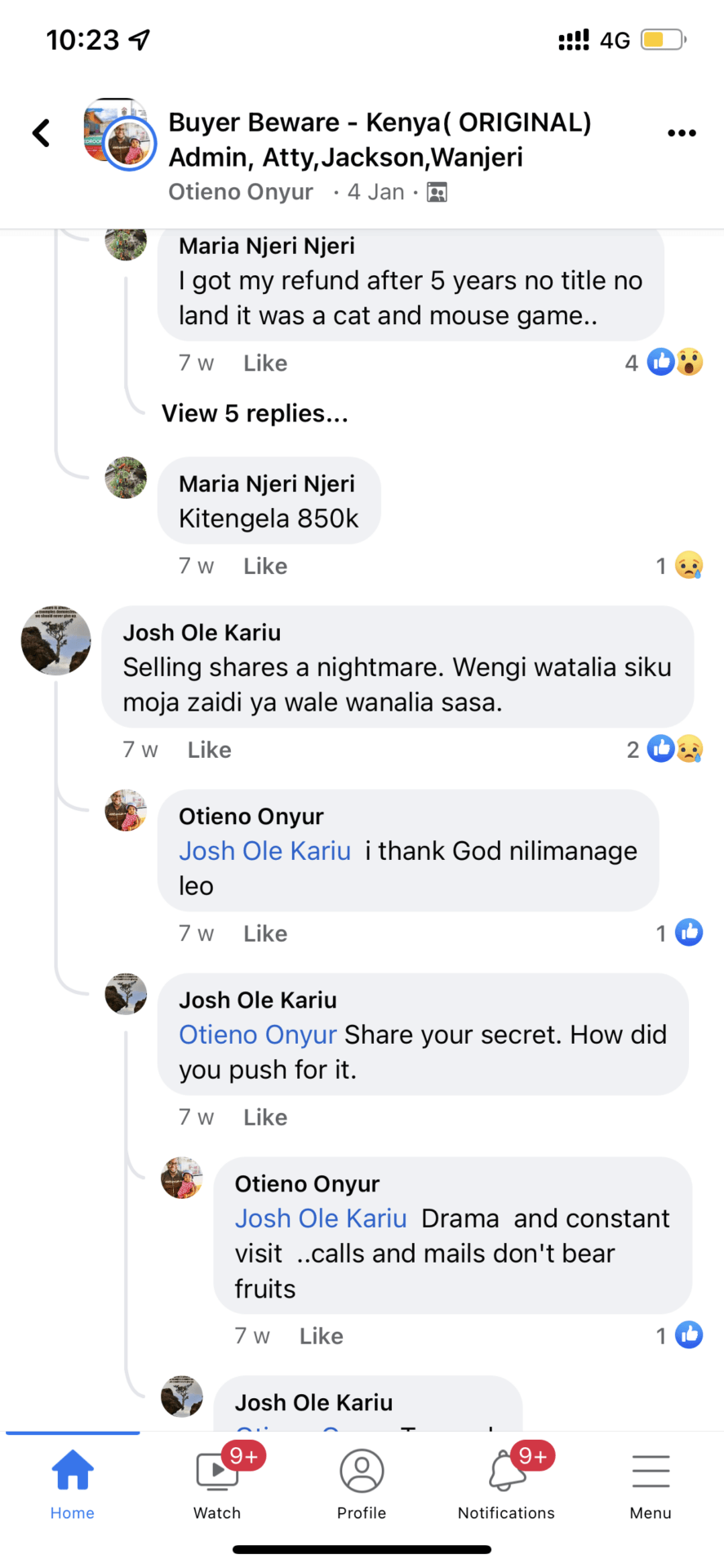Open the Home tab
Viewport: 724px width, 1568px height.
click(73, 1484)
